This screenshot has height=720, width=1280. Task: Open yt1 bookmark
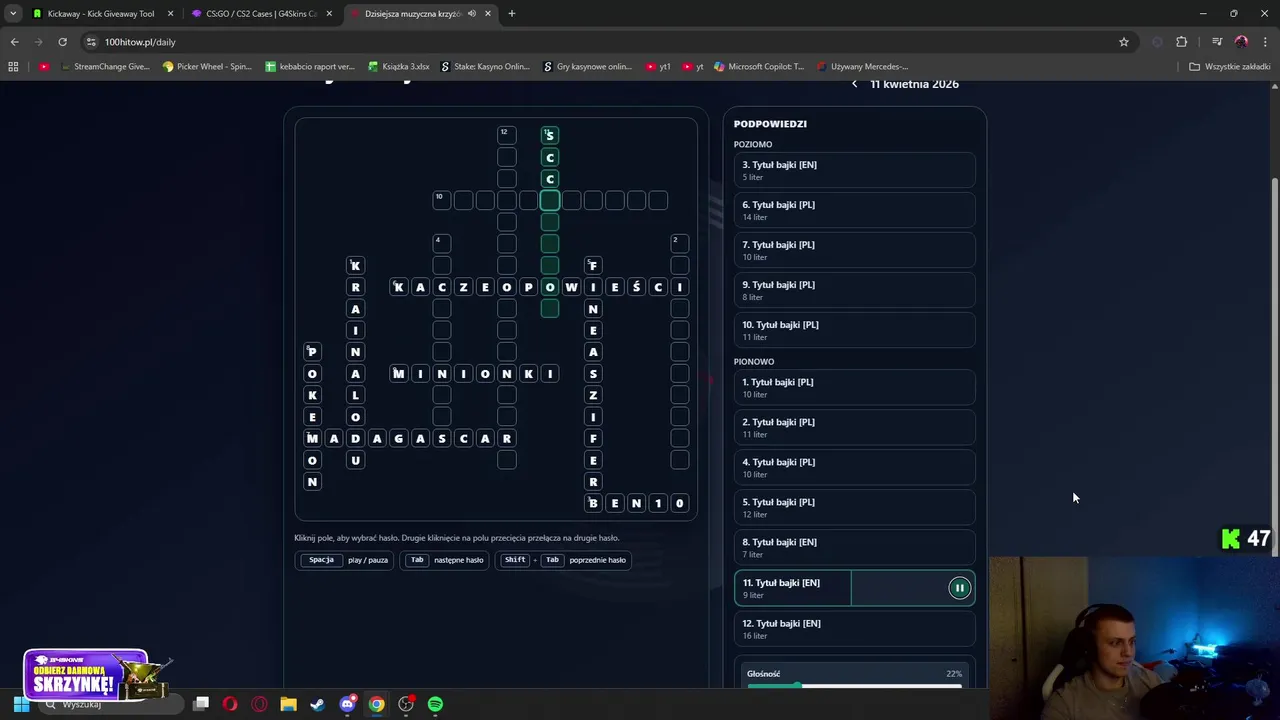tap(657, 67)
